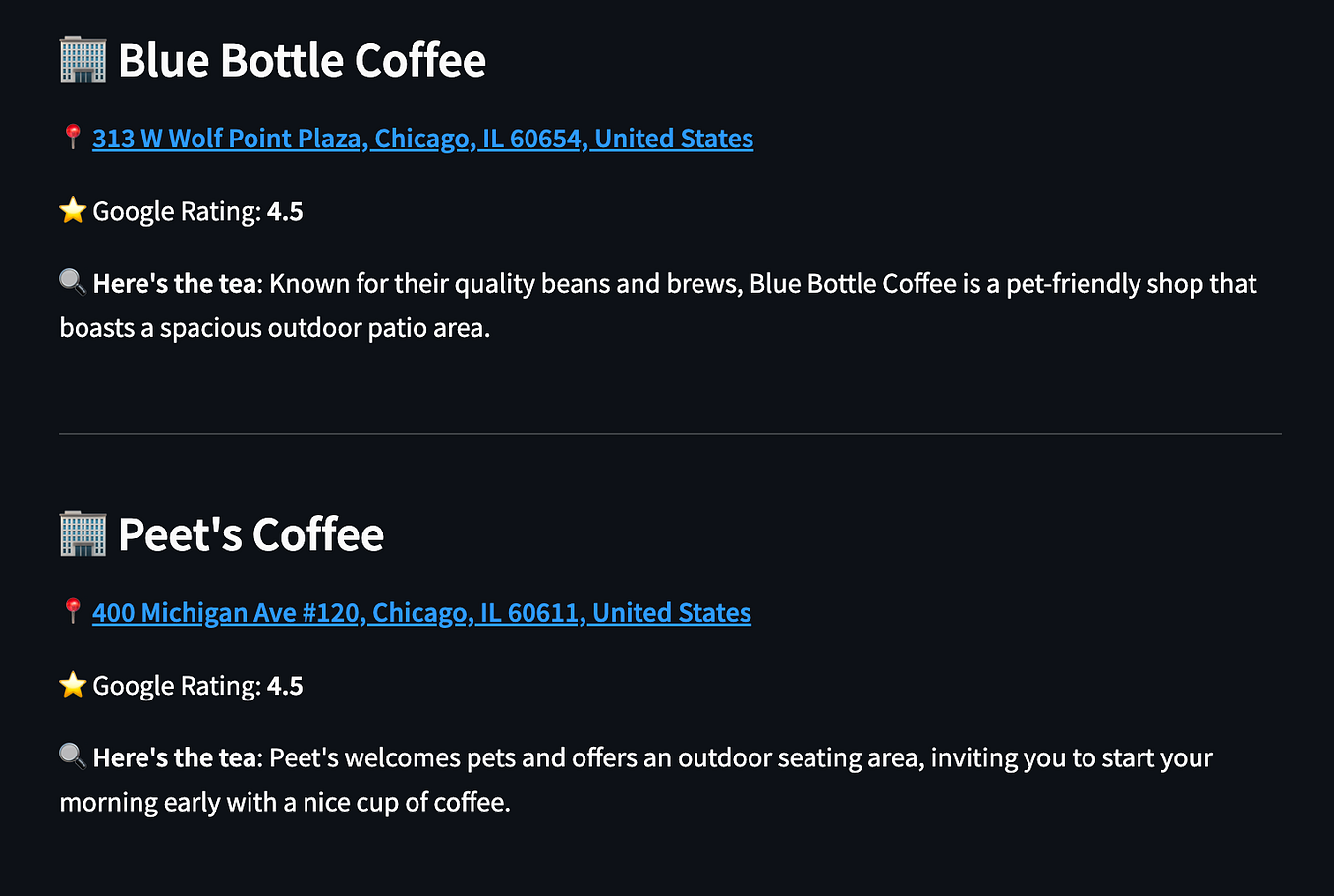Click the "spacious outdoor patio area" sentence

[x=275, y=328]
